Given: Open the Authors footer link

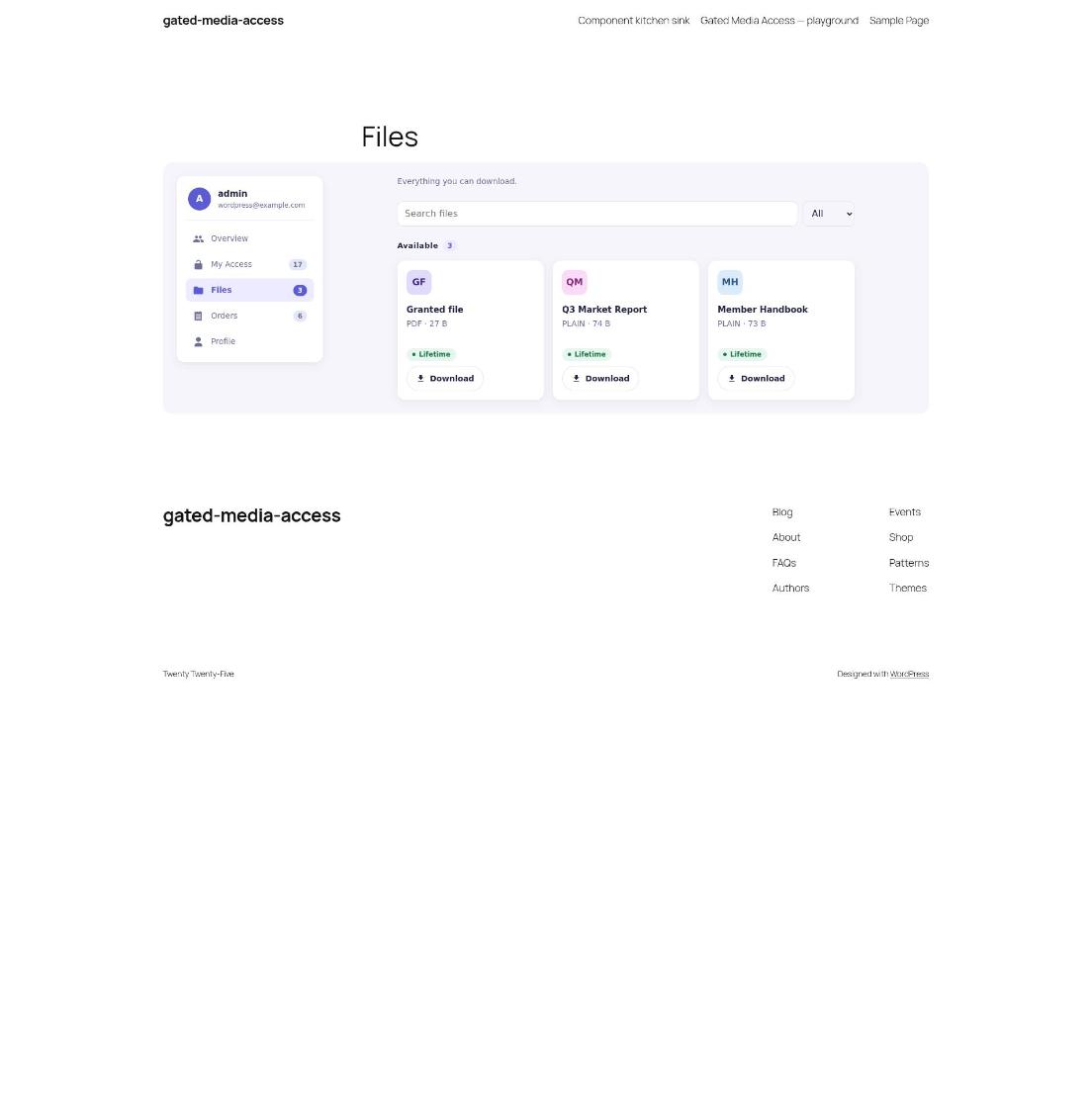Looking at the screenshot, I should point(790,589).
